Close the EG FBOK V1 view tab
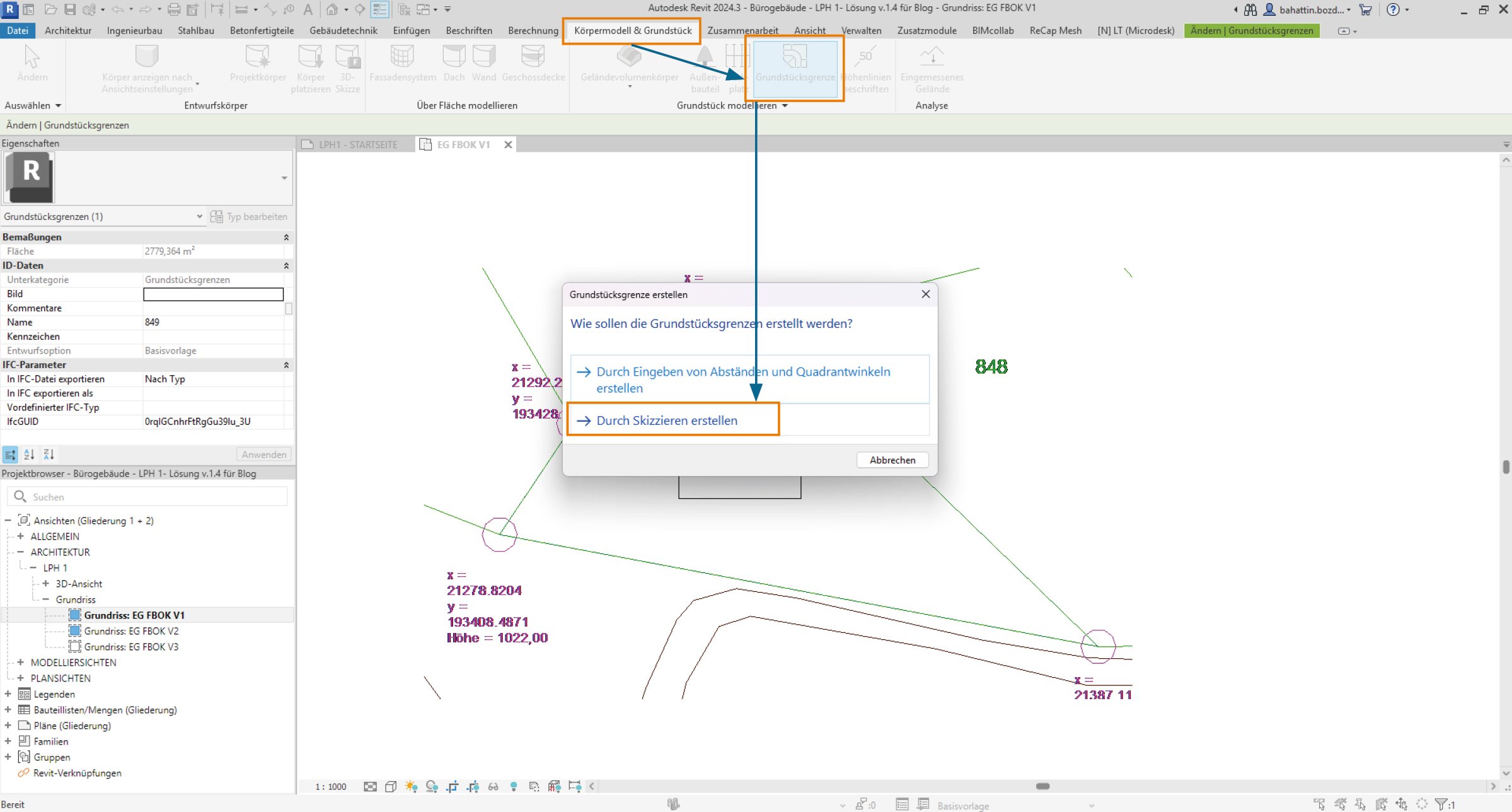The width and height of the screenshot is (1512, 812). point(508,144)
